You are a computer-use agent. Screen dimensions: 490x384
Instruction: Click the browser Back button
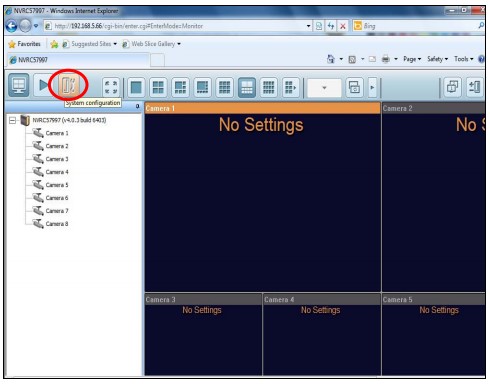pyautogui.click(x=11, y=26)
